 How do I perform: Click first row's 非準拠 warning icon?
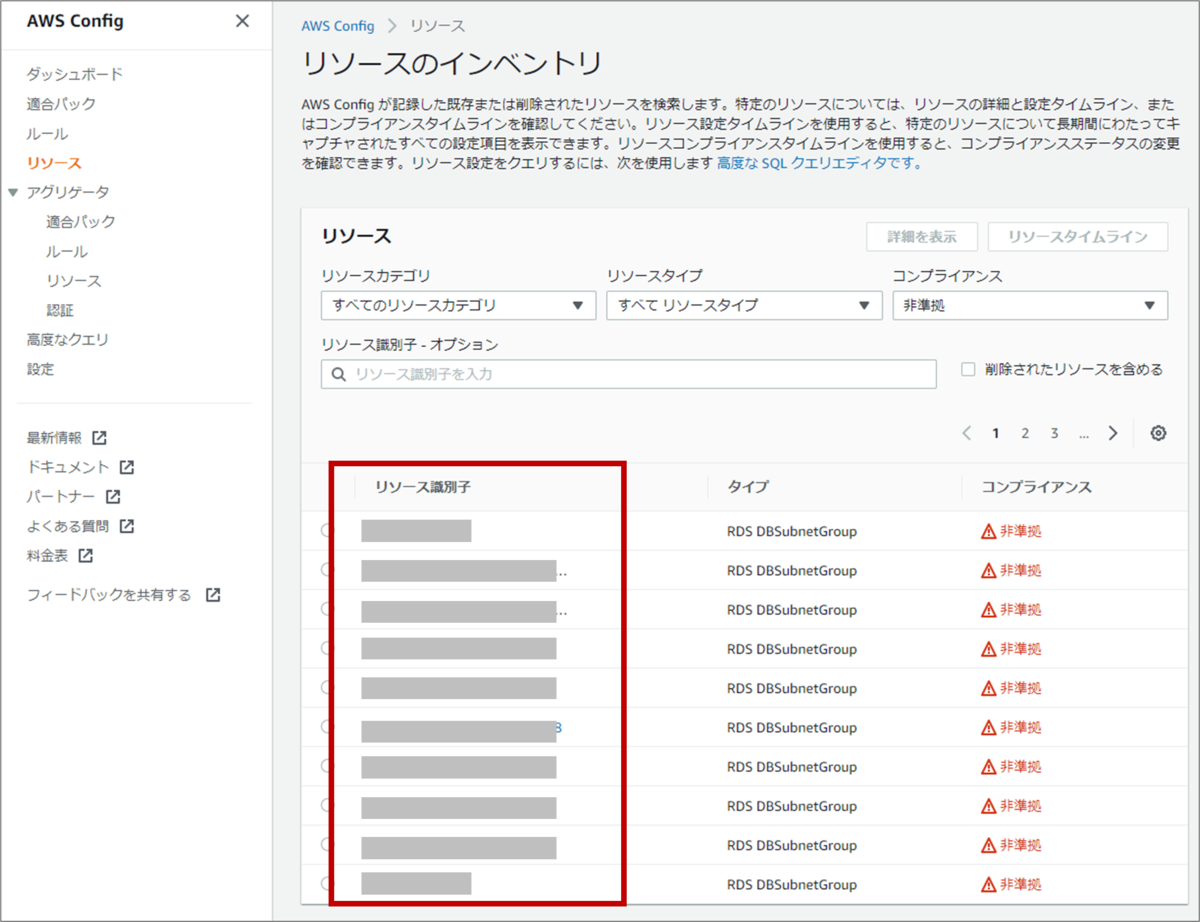989,532
